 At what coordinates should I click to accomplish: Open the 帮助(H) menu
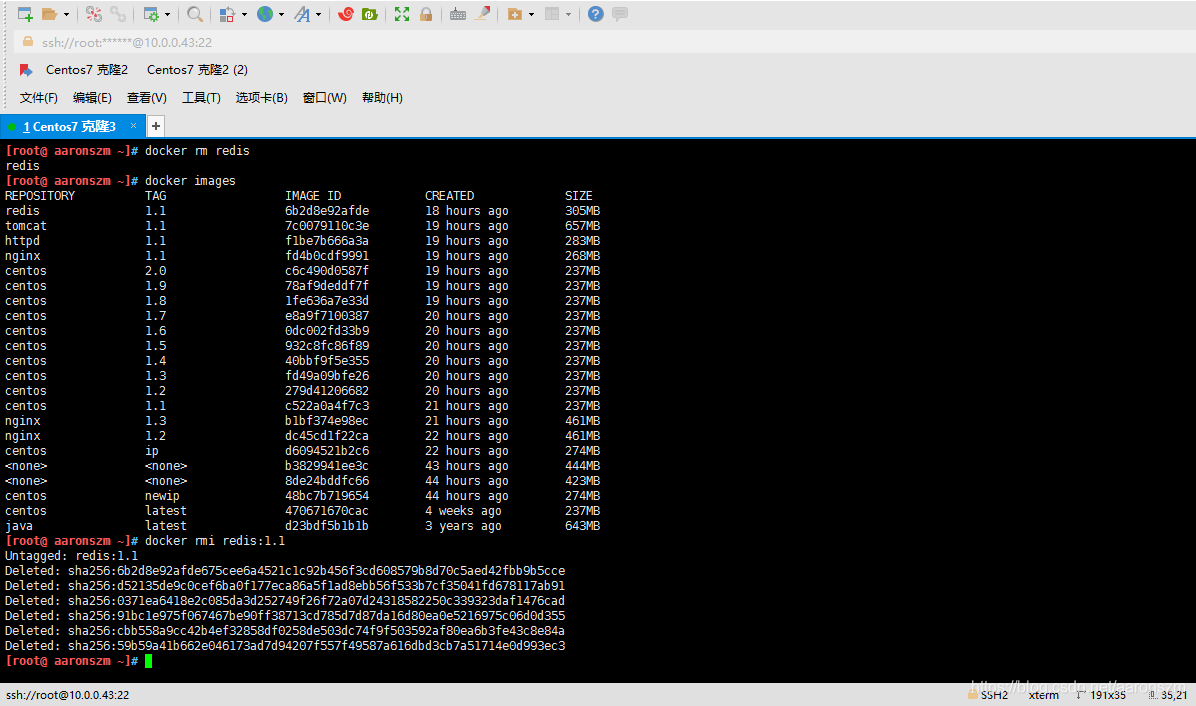[x=382, y=98]
